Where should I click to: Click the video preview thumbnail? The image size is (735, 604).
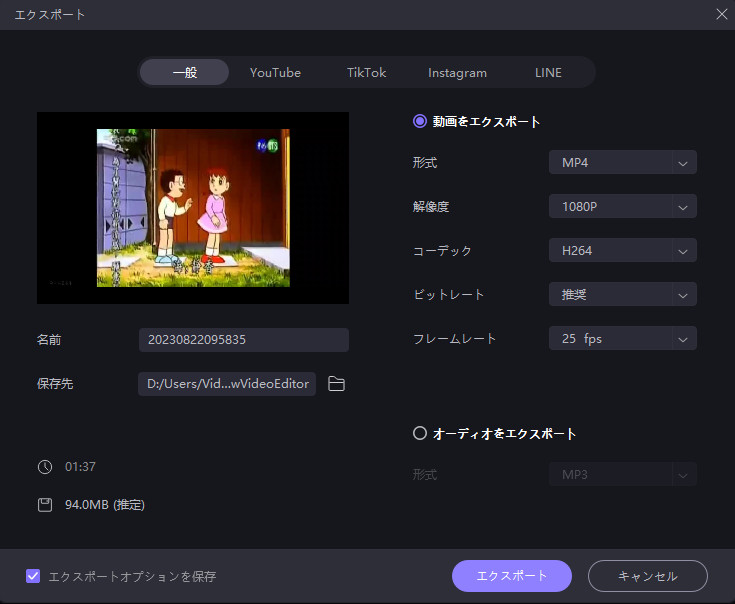(193, 208)
